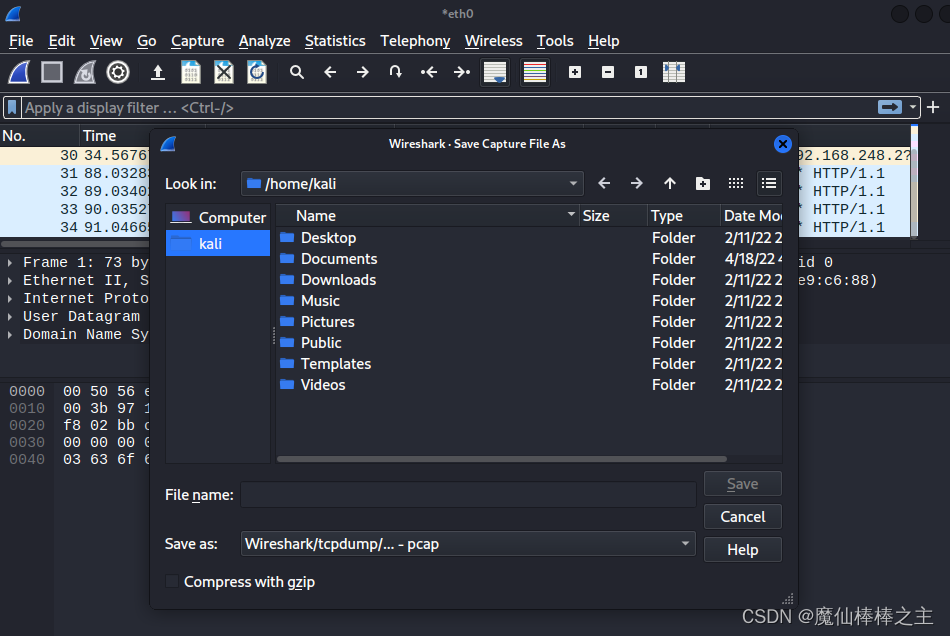This screenshot has height=636, width=950.
Task: Zoom out main window text
Action: [x=608, y=72]
